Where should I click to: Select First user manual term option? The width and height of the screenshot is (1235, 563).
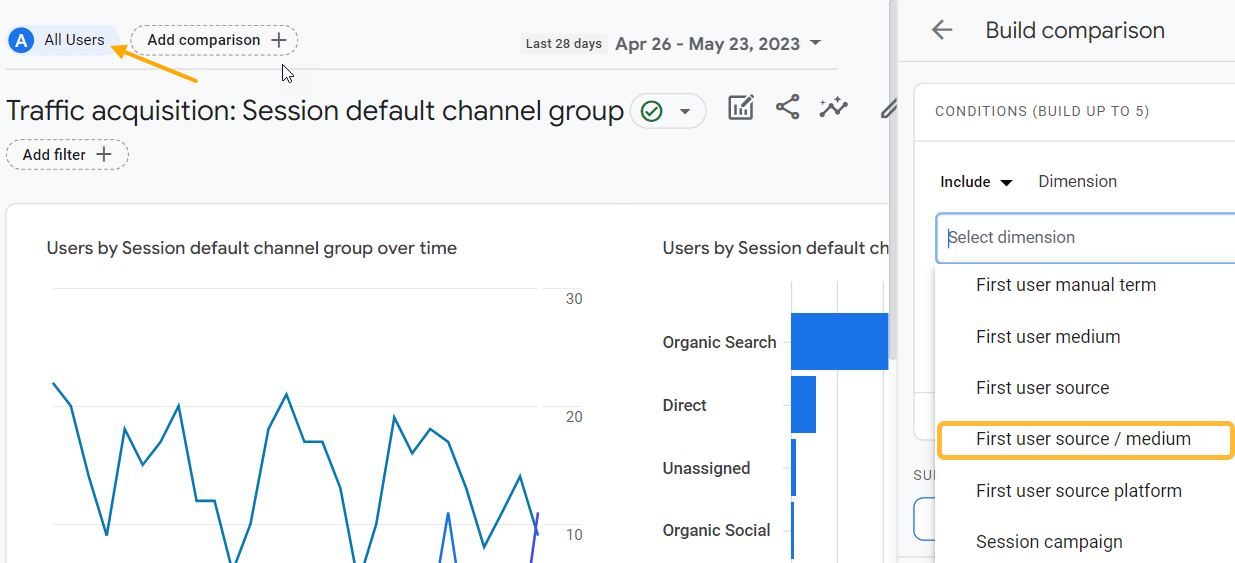[x=1065, y=285]
